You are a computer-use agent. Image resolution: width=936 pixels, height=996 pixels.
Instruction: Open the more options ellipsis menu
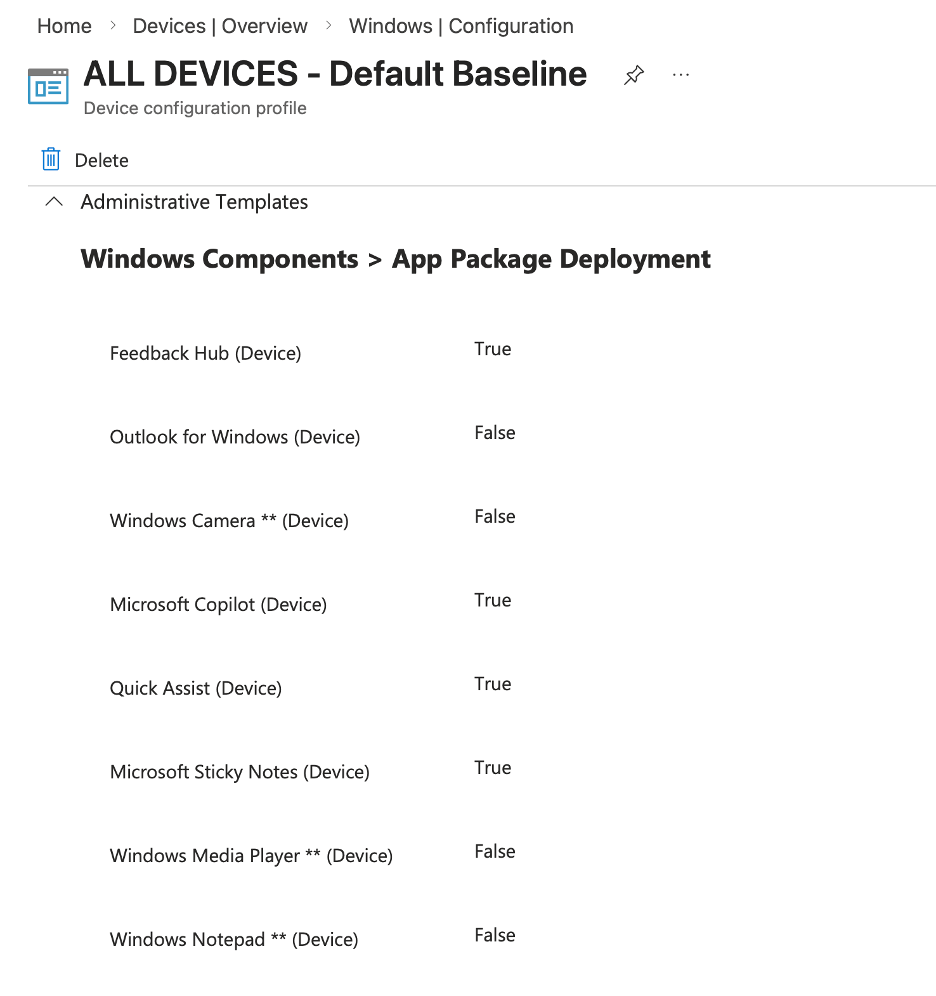pos(681,76)
